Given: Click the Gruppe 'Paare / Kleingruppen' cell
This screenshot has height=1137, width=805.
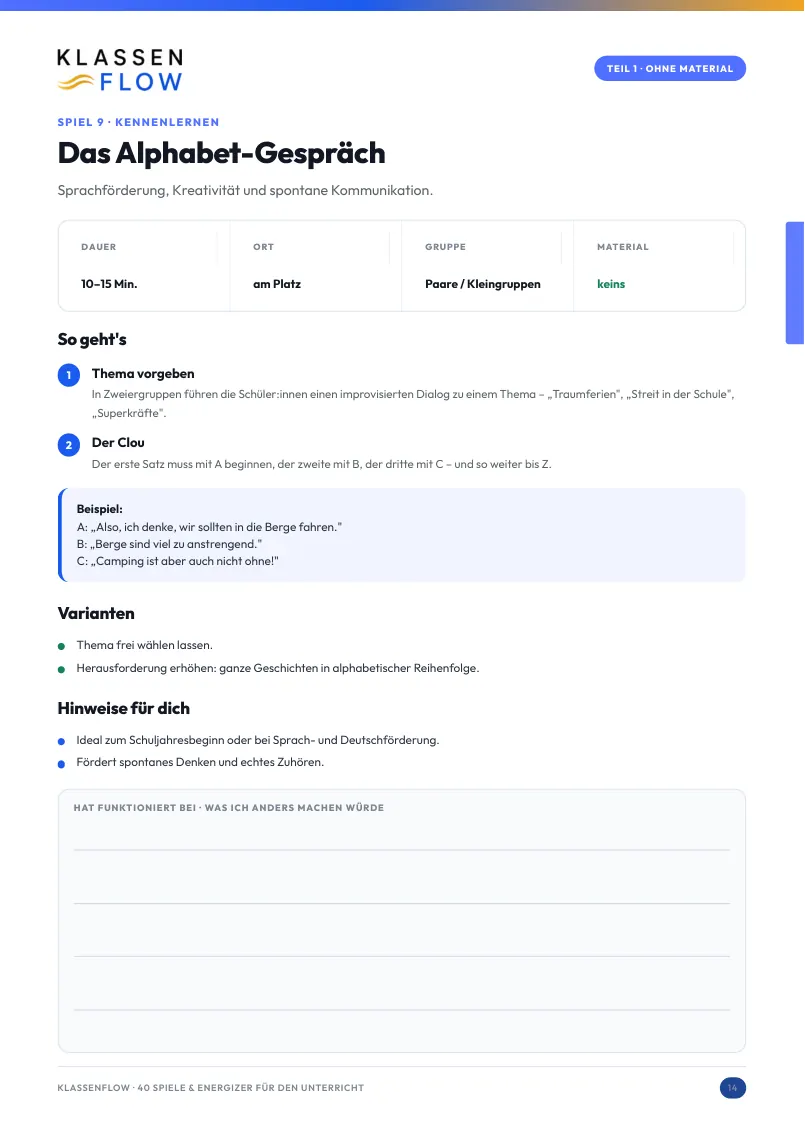Looking at the screenshot, I should 487,266.
